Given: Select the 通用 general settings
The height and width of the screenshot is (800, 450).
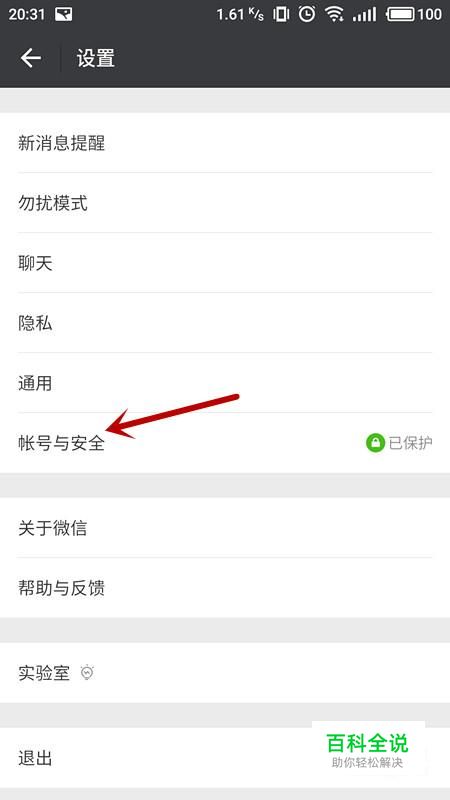Looking at the screenshot, I should pyautogui.click(x=225, y=383).
